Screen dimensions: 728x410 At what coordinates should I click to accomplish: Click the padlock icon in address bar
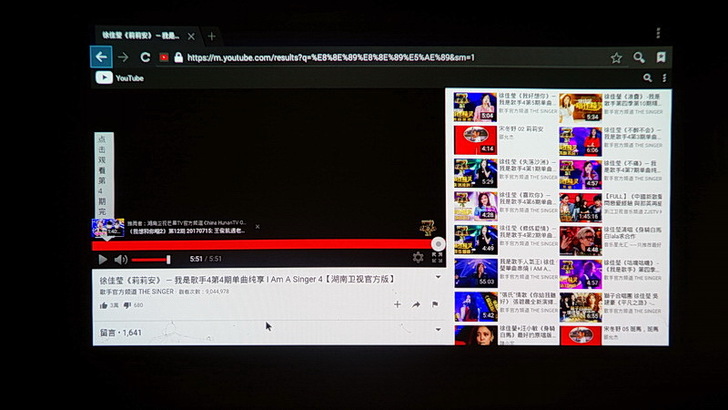[178, 57]
